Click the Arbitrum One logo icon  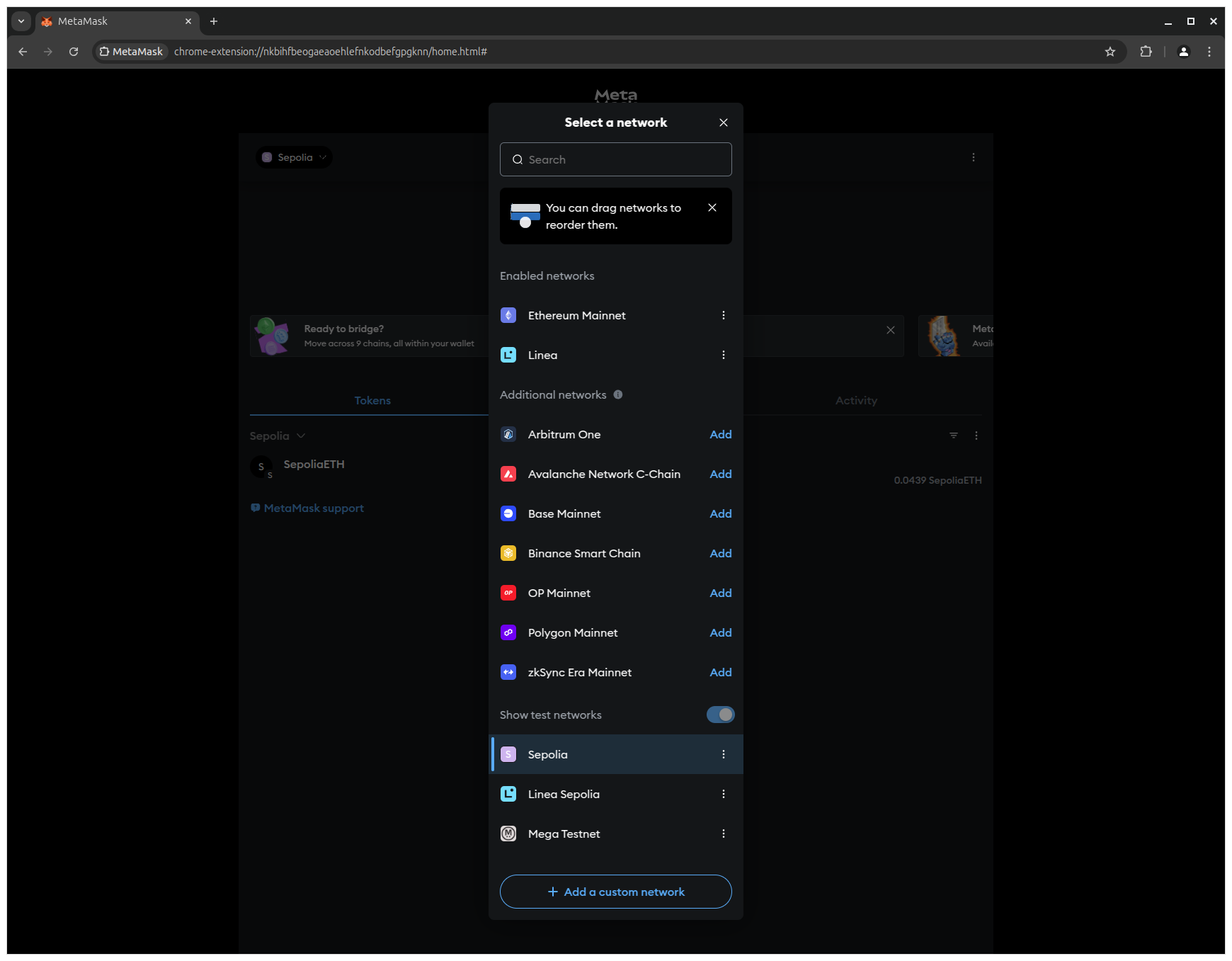coord(508,434)
